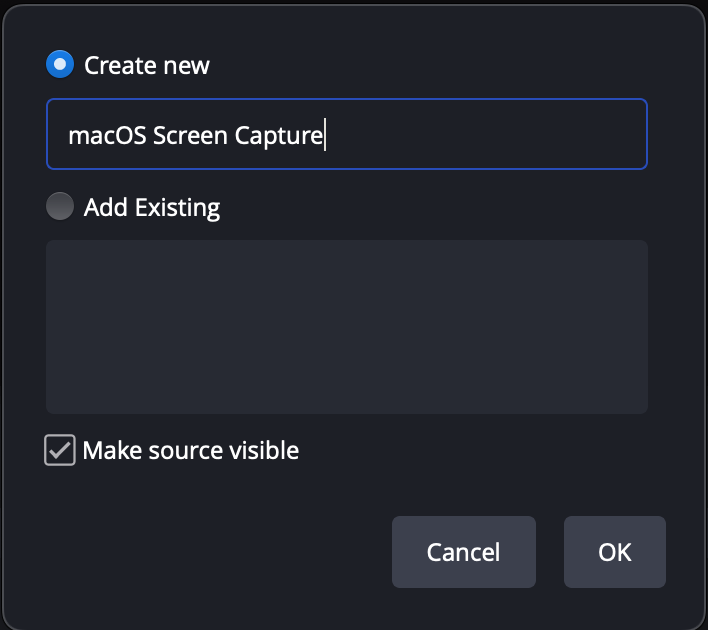
Task: Place cursor after the word Capture
Action: tap(325, 135)
